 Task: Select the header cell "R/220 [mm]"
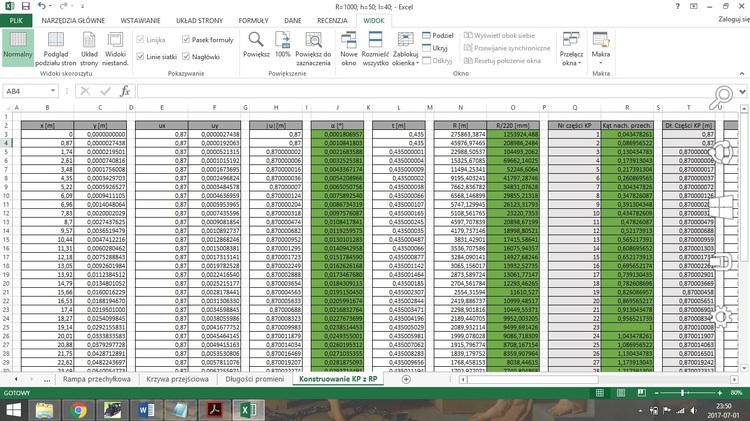pos(513,125)
